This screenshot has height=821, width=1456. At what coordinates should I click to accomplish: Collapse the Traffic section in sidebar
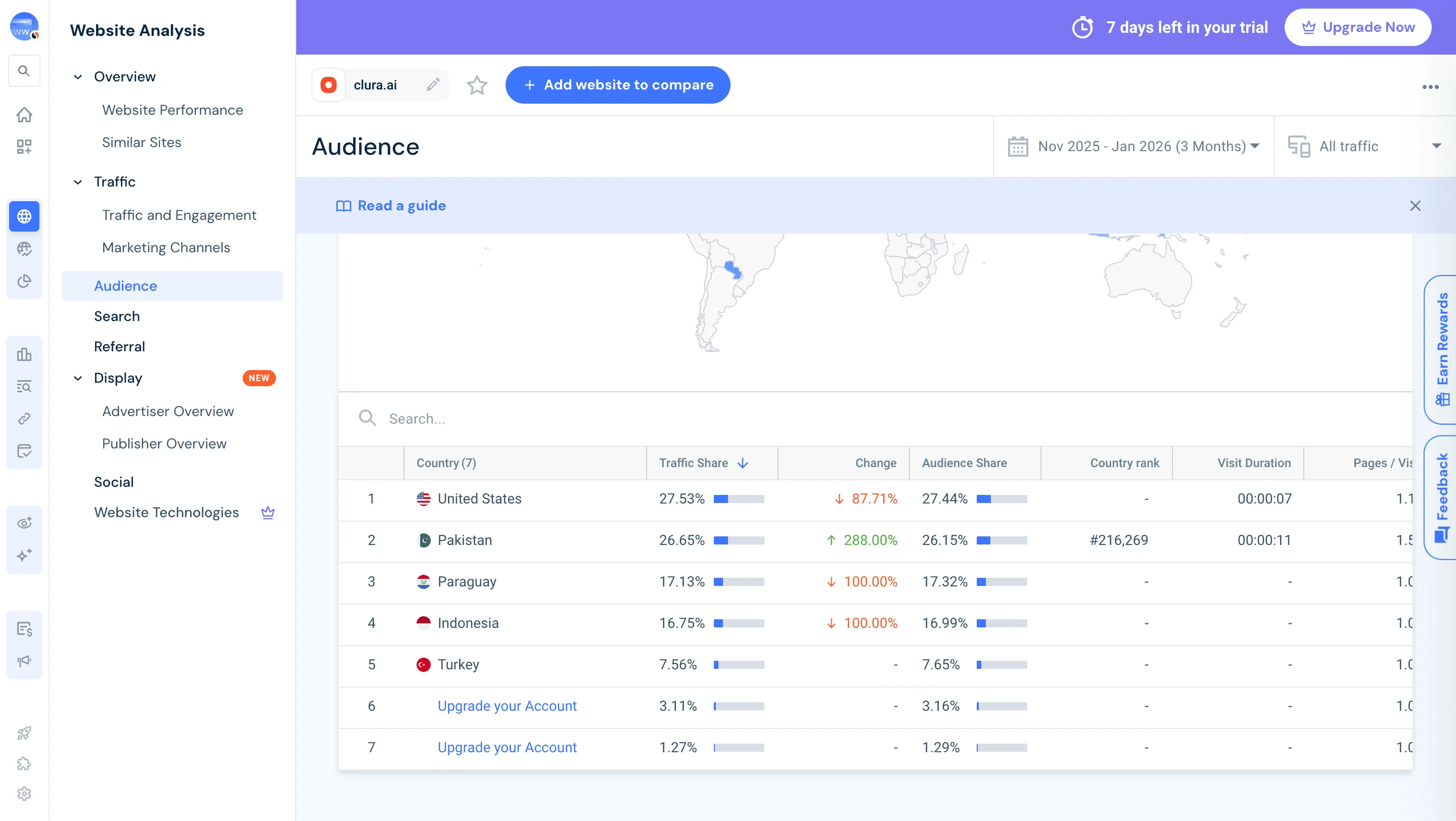tap(77, 182)
